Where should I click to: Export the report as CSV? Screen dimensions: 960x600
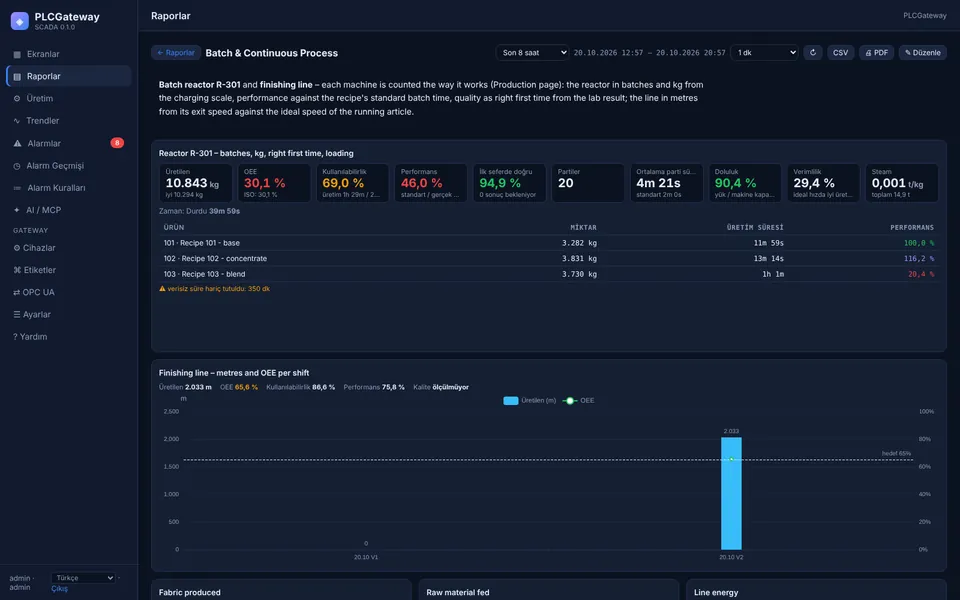[841, 53]
